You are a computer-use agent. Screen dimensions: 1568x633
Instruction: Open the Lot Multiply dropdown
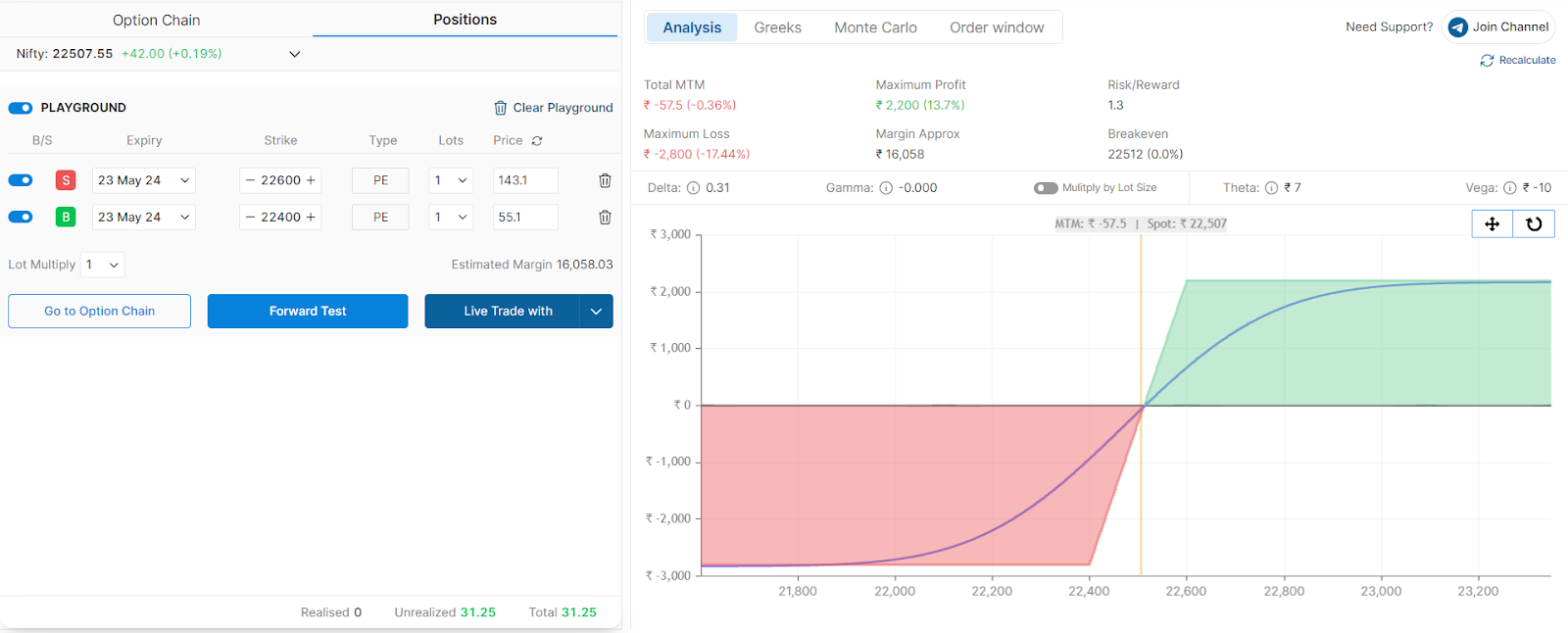pyautogui.click(x=103, y=265)
